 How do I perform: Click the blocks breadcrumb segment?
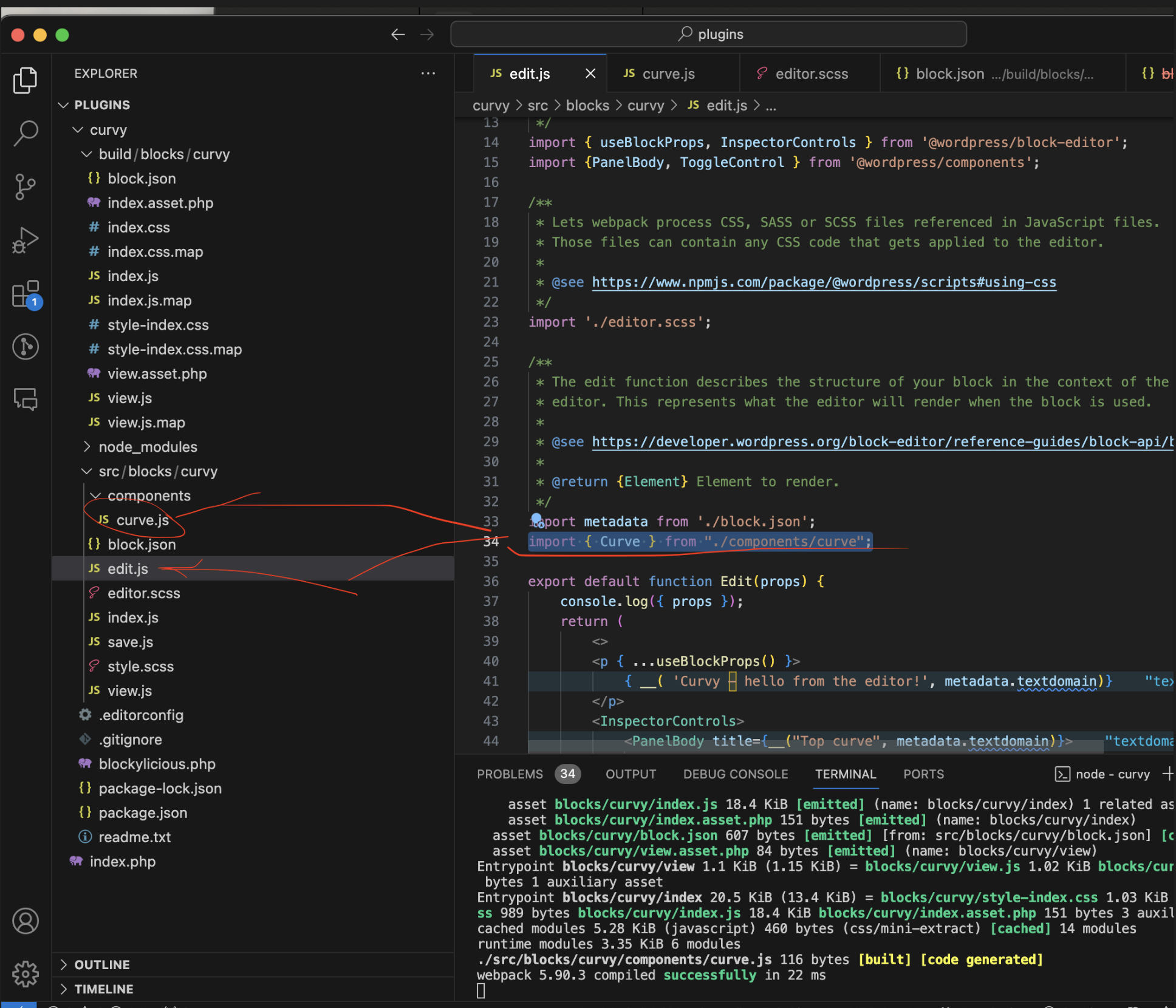(x=587, y=106)
